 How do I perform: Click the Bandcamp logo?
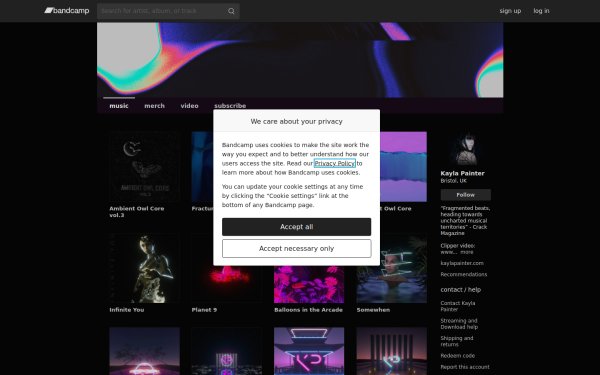coord(67,11)
